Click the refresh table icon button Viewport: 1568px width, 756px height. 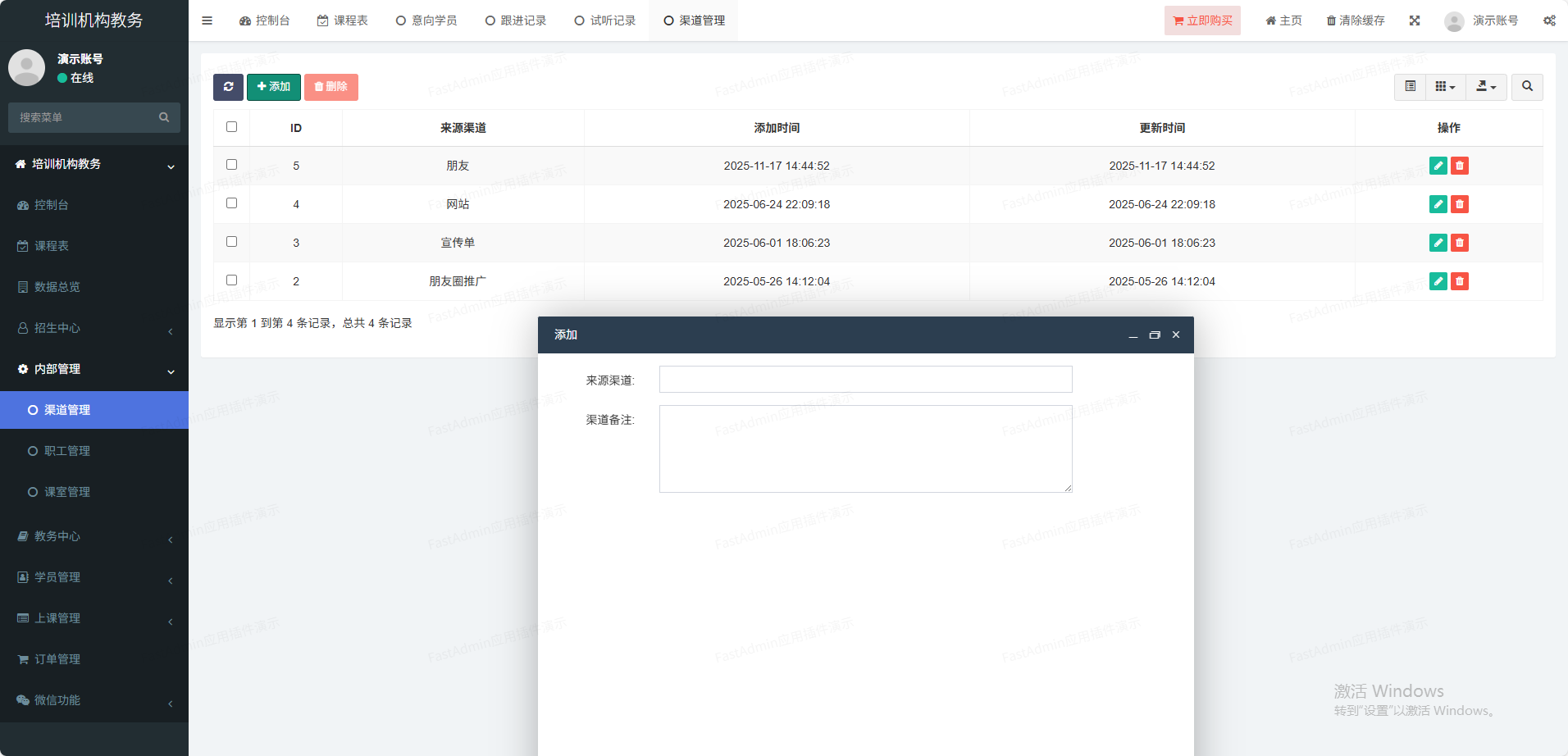click(228, 87)
